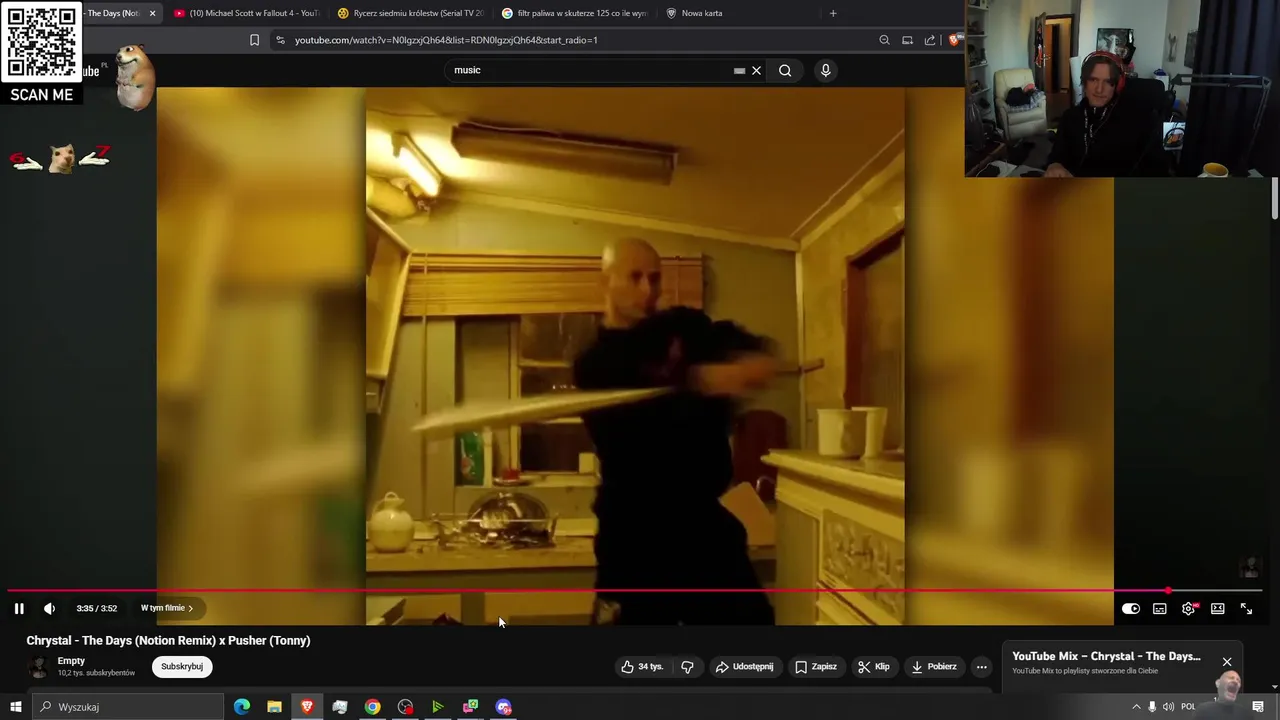Open the Windows Start menu
1280x720 pixels.
pyautogui.click(x=15, y=707)
